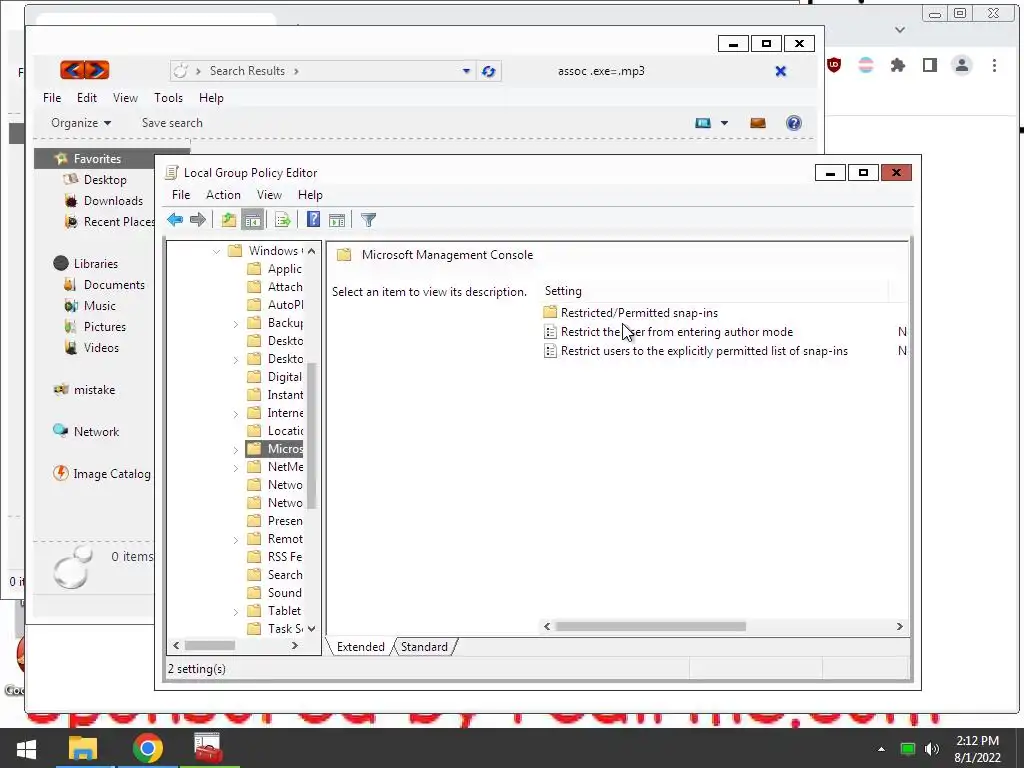This screenshot has height=768, width=1024.
Task: Click the Explorer help question mark icon
Action: tap(793, 123)
